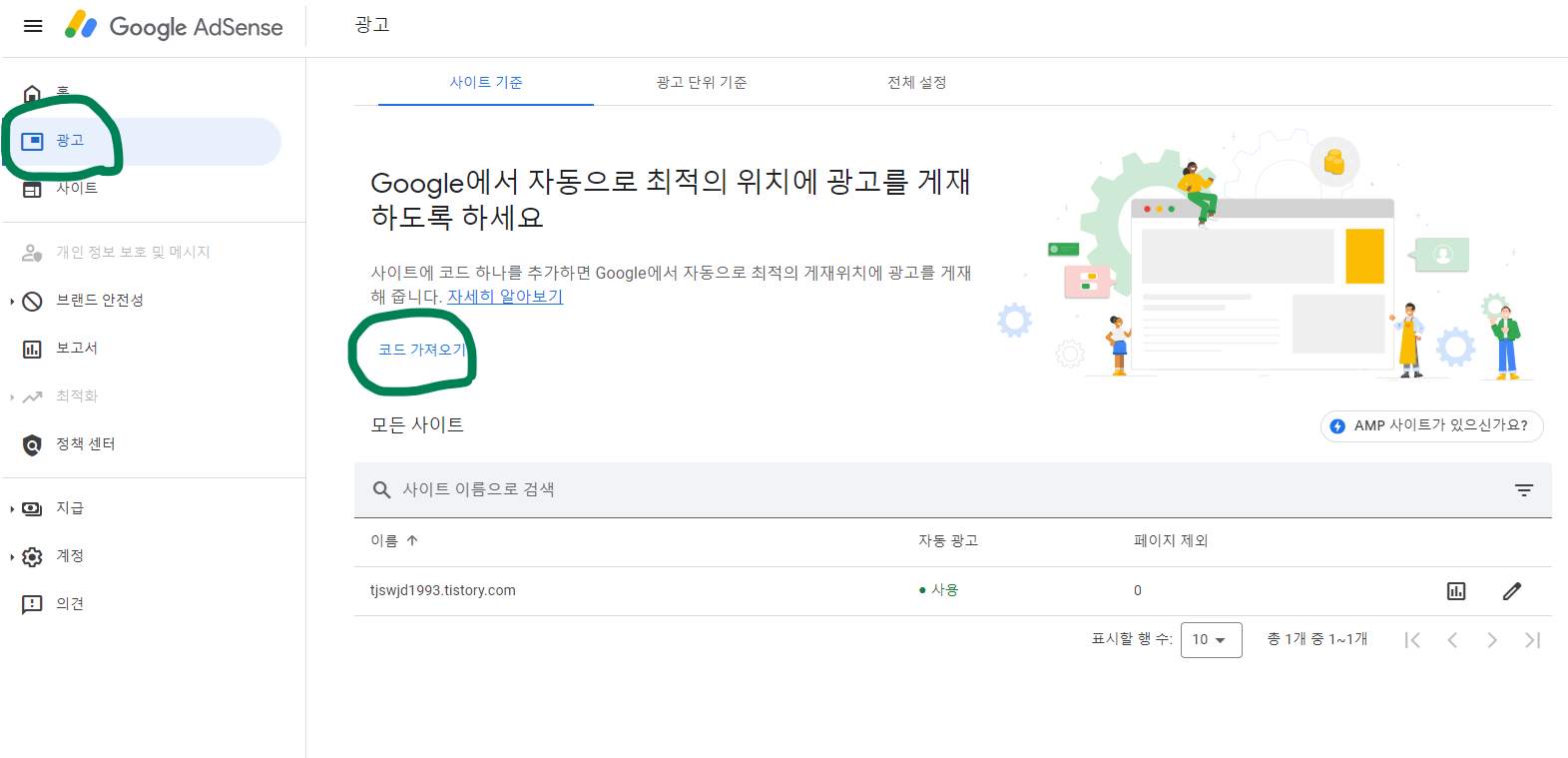Screen dimensions: 1568x758
Task: Click the AMP lightning bolt icon
Action: click(x=1337, y=426)
